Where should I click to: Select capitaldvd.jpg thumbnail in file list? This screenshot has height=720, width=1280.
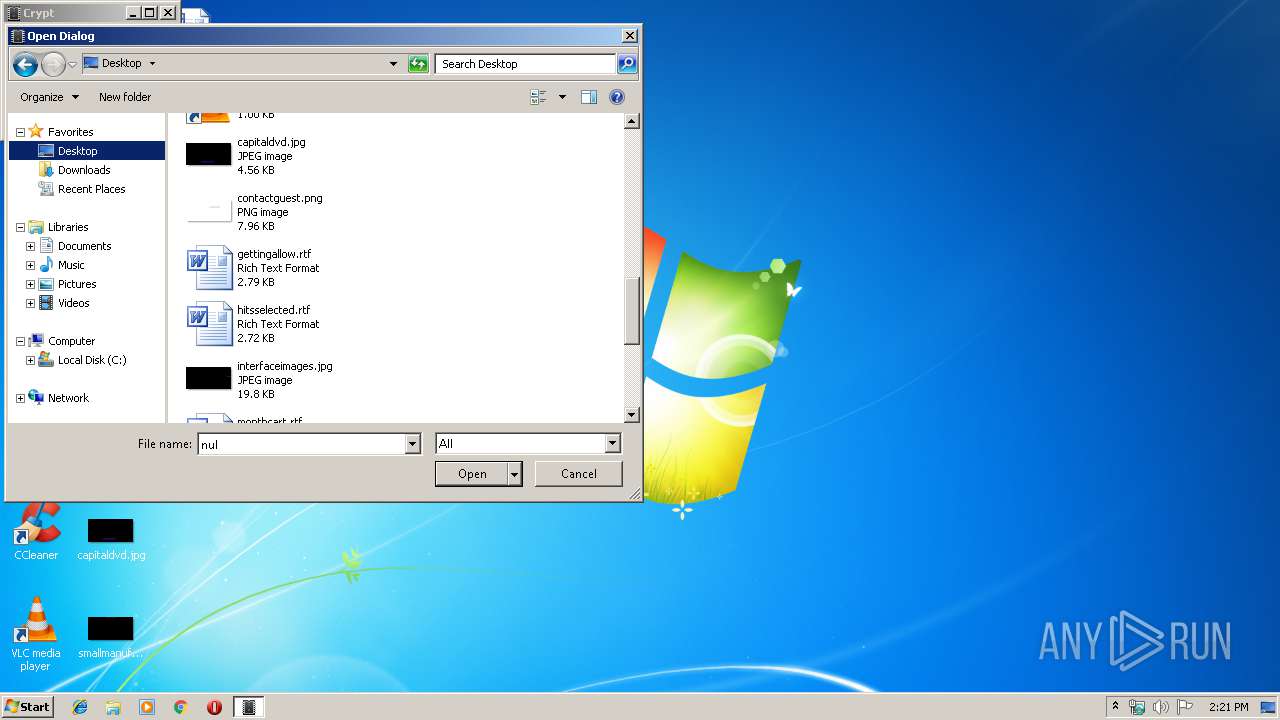coord(208,154)
